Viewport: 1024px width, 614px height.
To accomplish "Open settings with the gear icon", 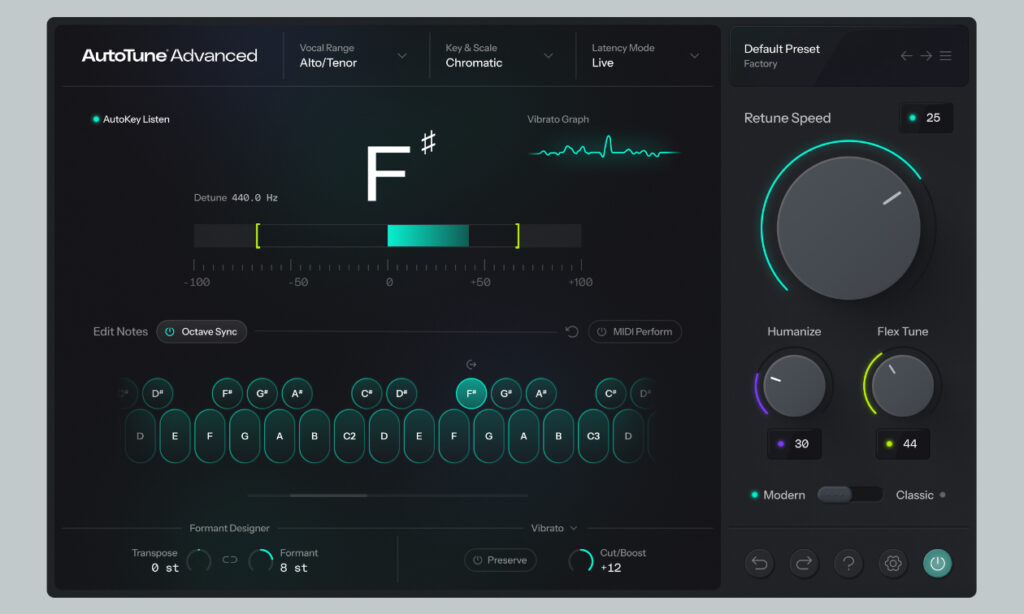I will click(x=893, y=563).
